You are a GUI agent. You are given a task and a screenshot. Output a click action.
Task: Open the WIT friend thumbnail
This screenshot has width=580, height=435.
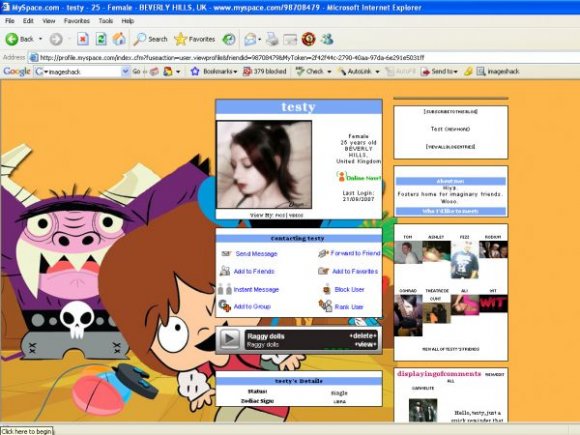[x=493, y=304]
